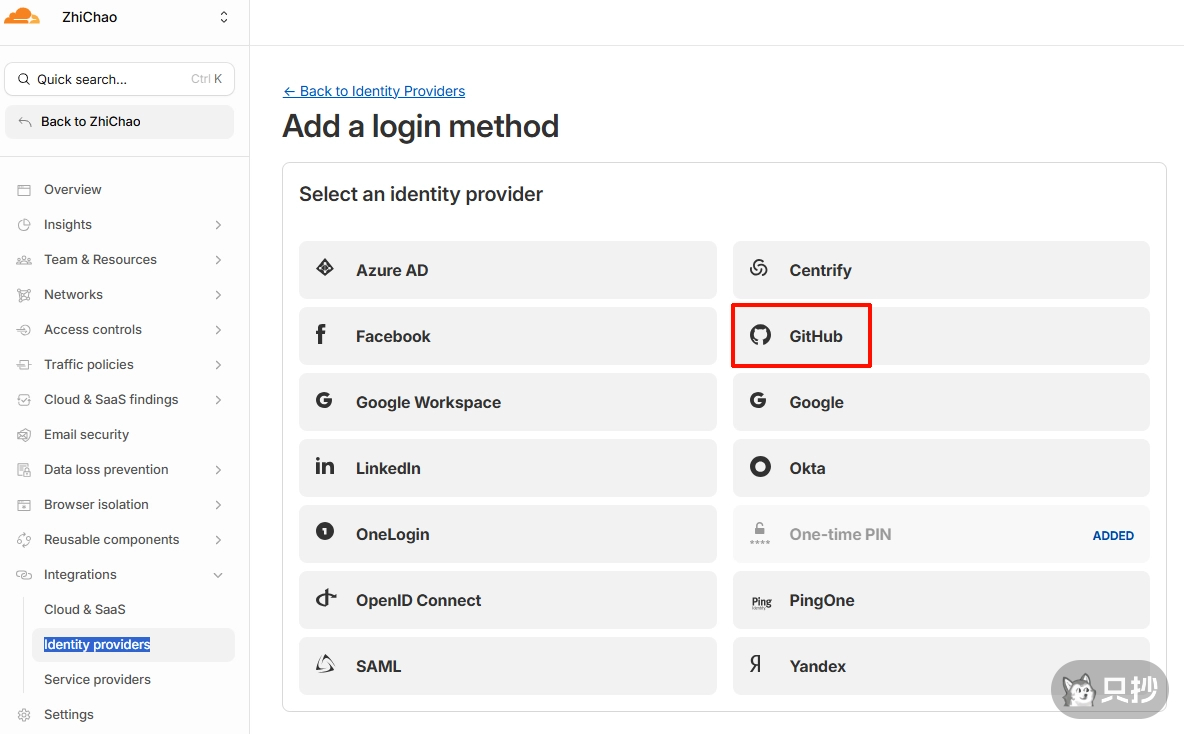
Task: Choose the Azure AD provider icon
Action: 325,269
